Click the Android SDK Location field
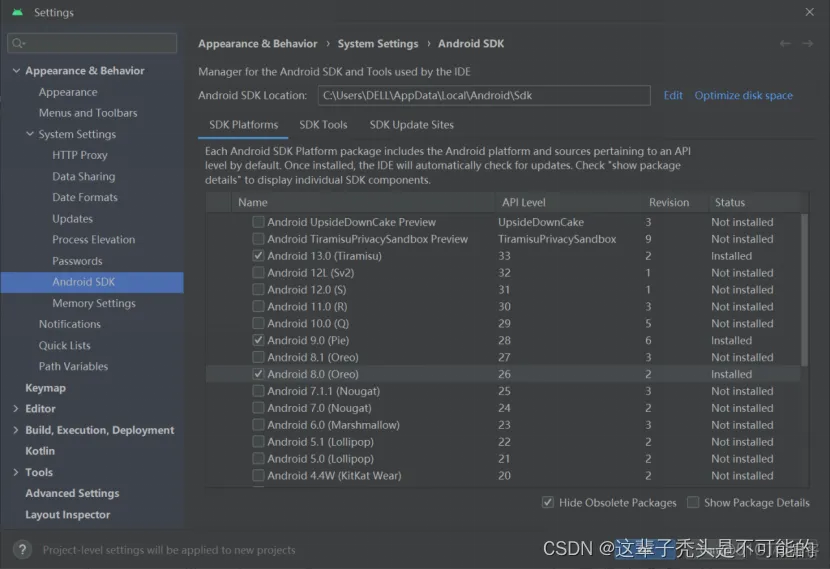The width and height of the screenshot is (830, 569). pyautogui.click(x=484, y=95)
